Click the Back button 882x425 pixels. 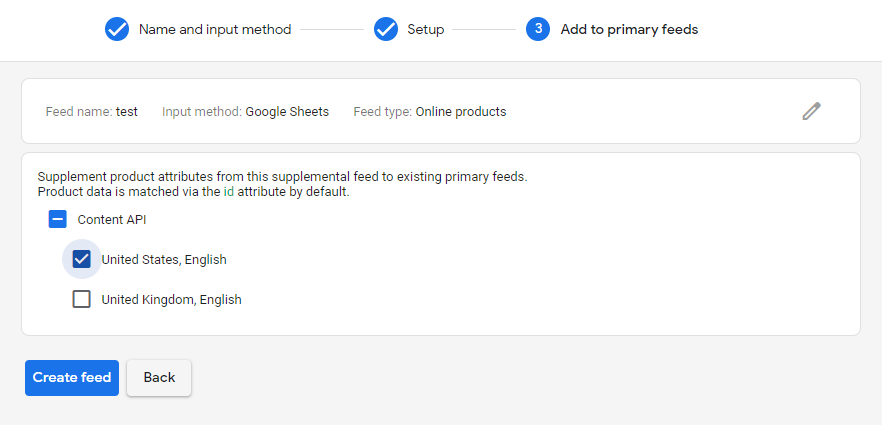(159, 378)
